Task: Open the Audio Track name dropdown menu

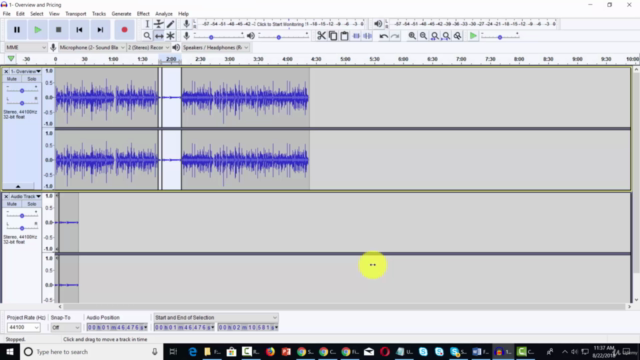Action: coord(25,196)
